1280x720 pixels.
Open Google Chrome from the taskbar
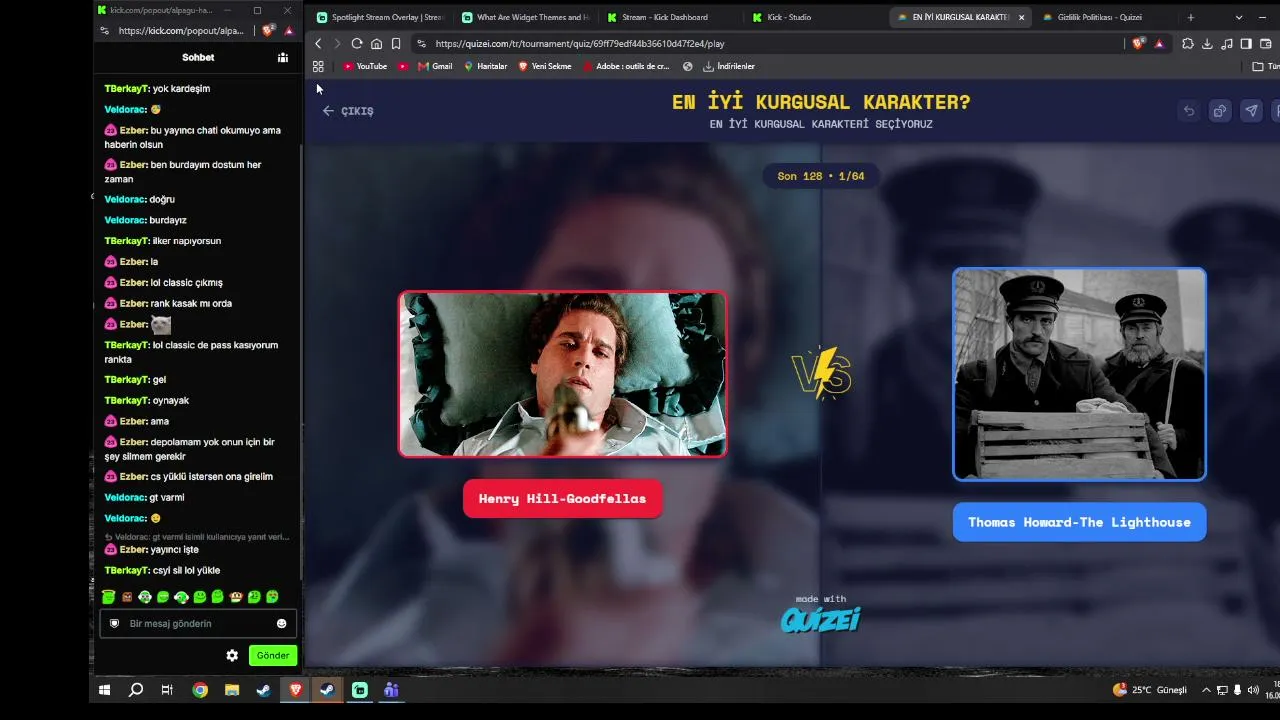click(x=200, y=690)
